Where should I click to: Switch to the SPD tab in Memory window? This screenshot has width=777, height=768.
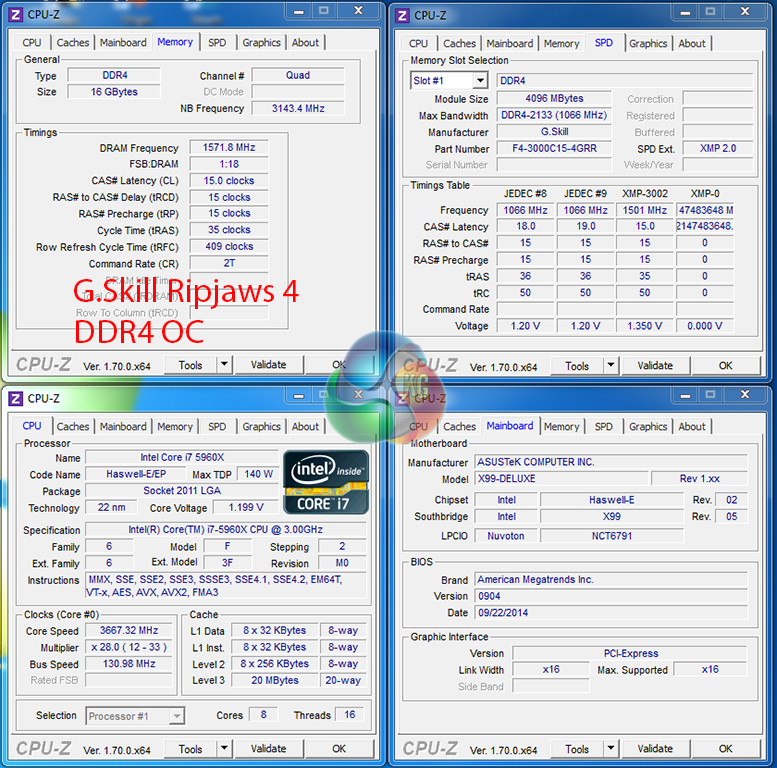tap(217, 43)
